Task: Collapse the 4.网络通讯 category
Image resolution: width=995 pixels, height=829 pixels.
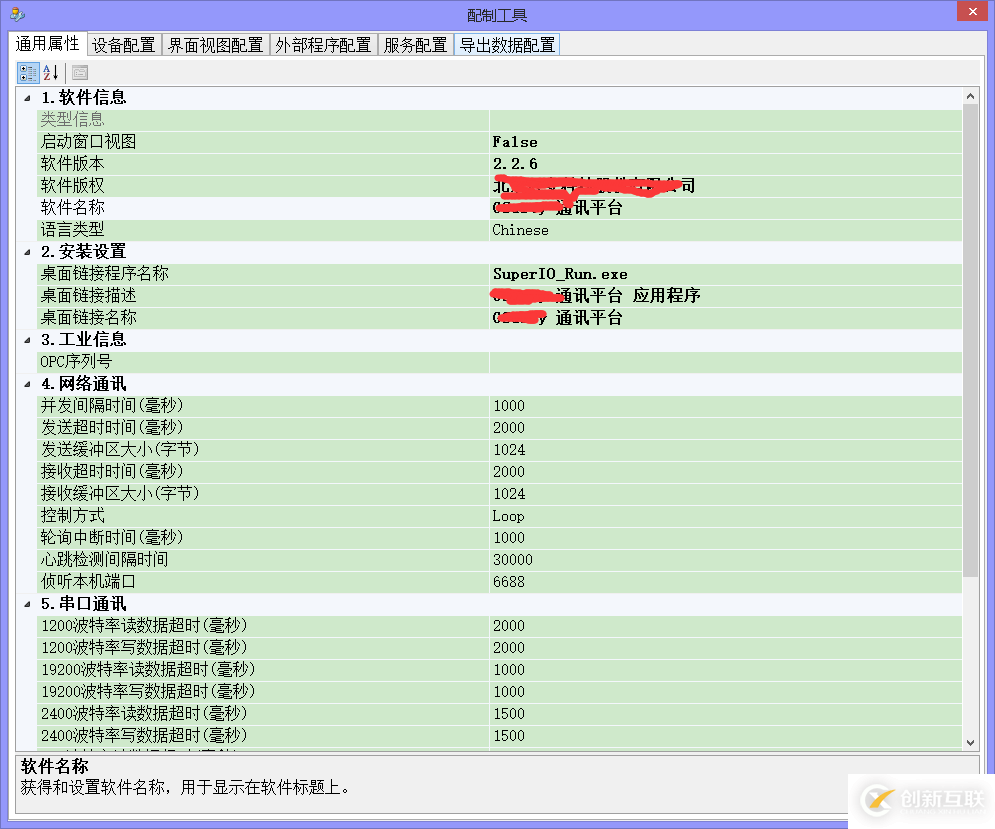Action: tap(27, 384)
